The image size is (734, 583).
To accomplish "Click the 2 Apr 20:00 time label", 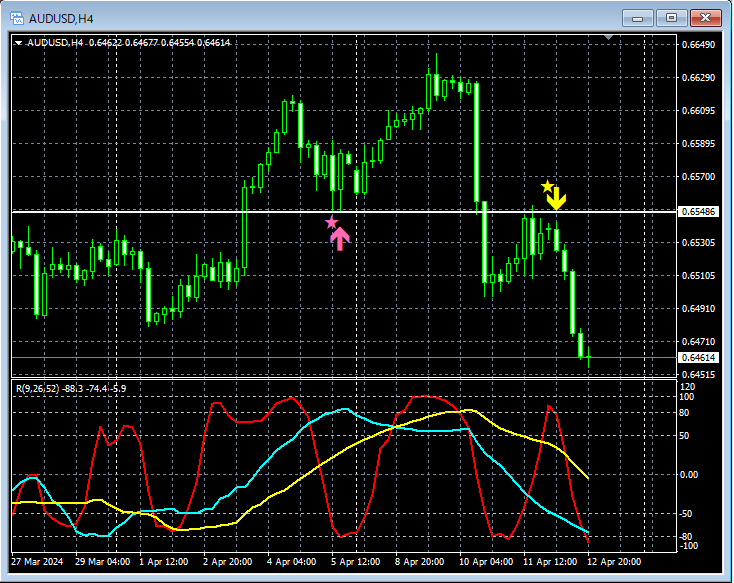I will tap(228, 561).
